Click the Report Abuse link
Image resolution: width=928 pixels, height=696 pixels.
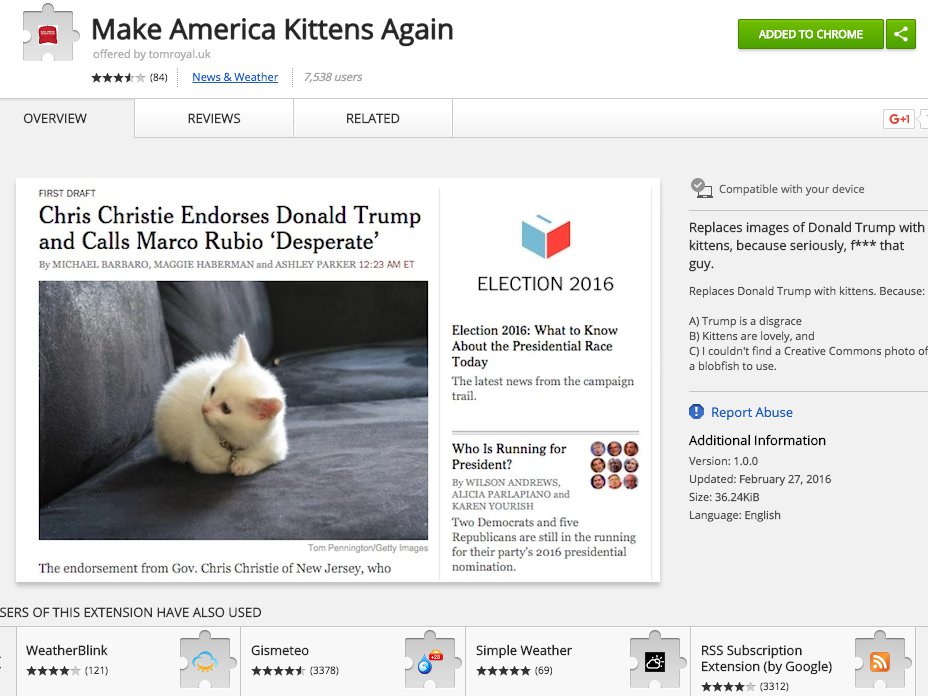pos(752,413)
